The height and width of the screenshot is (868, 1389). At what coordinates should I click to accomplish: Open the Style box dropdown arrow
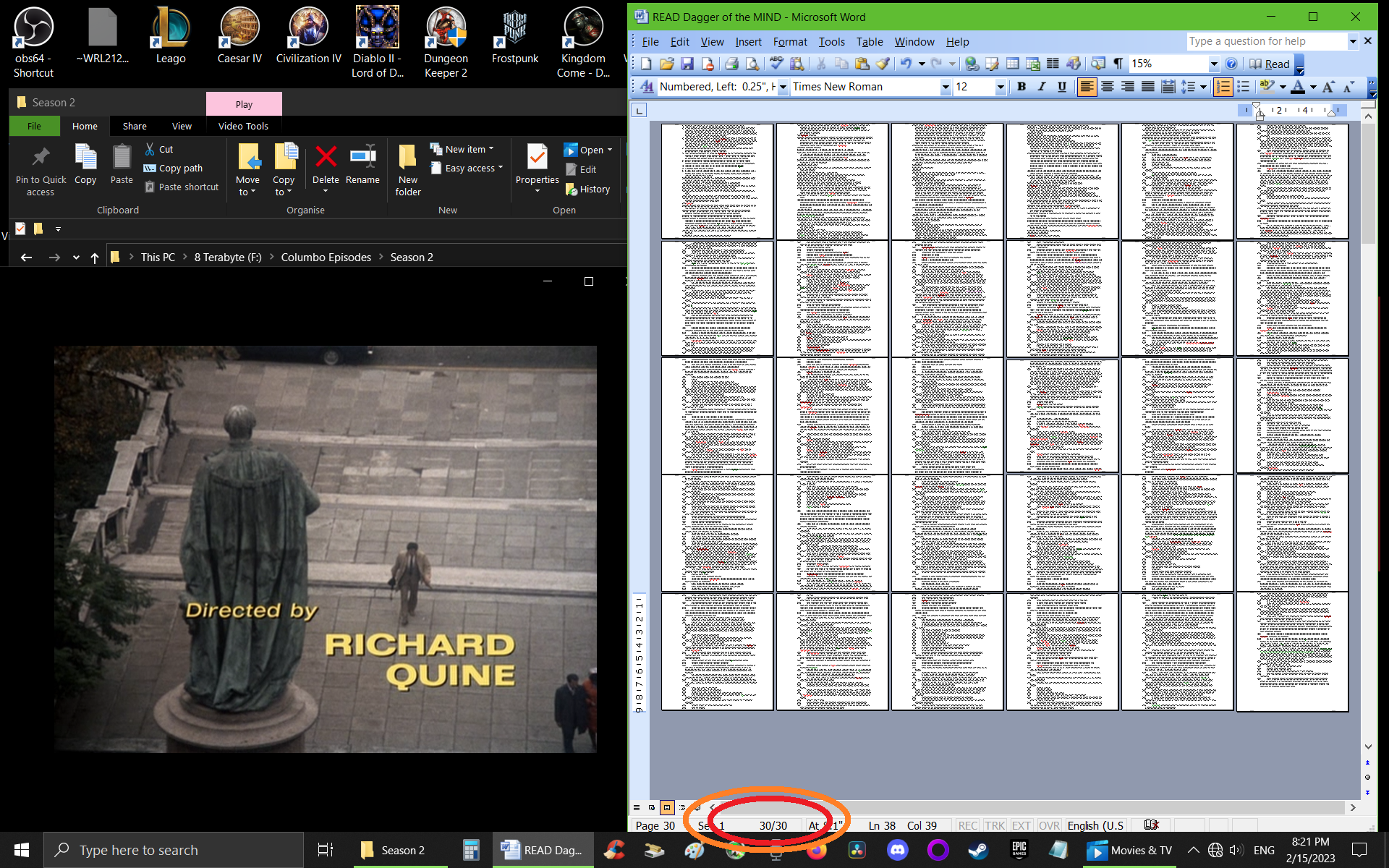tap(783, 87)
